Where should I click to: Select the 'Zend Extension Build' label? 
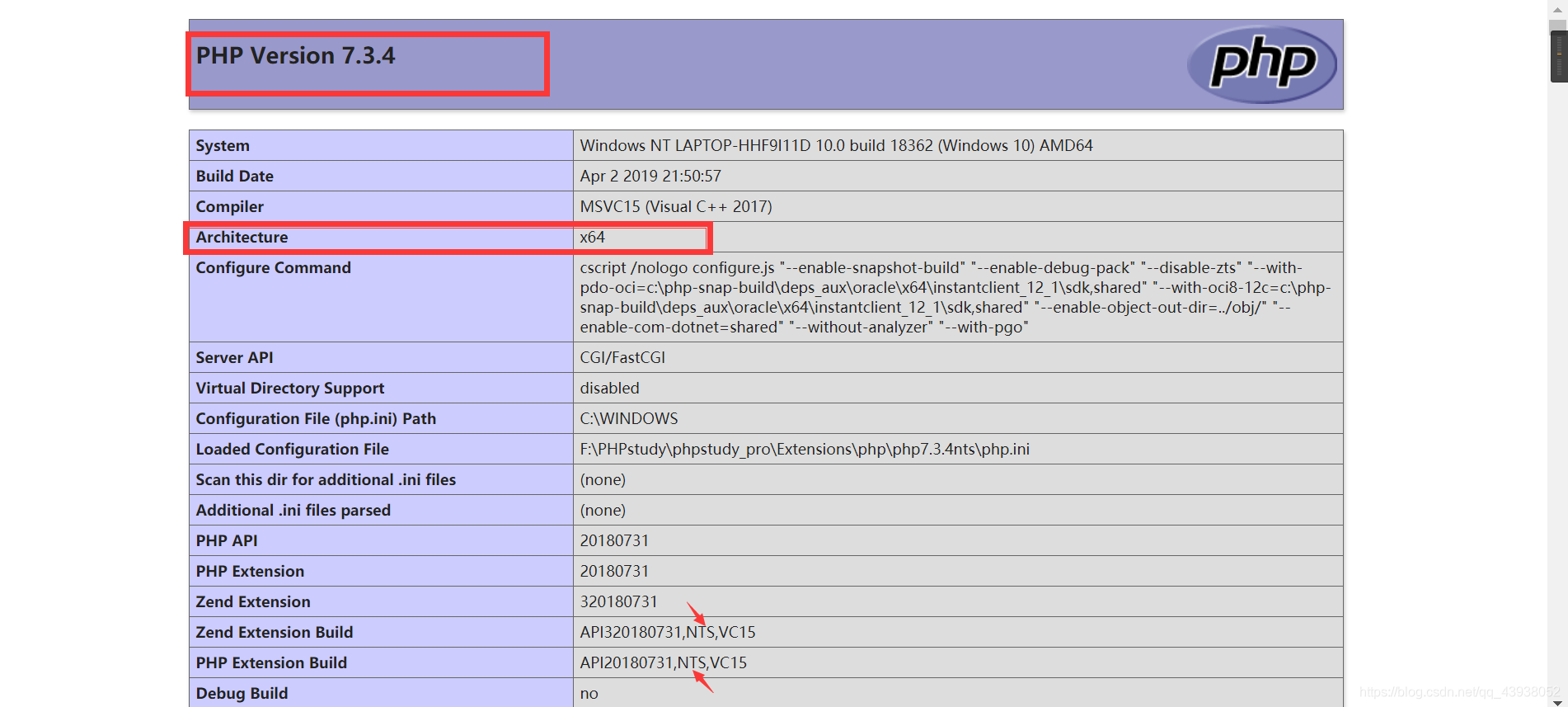point(275,632)
